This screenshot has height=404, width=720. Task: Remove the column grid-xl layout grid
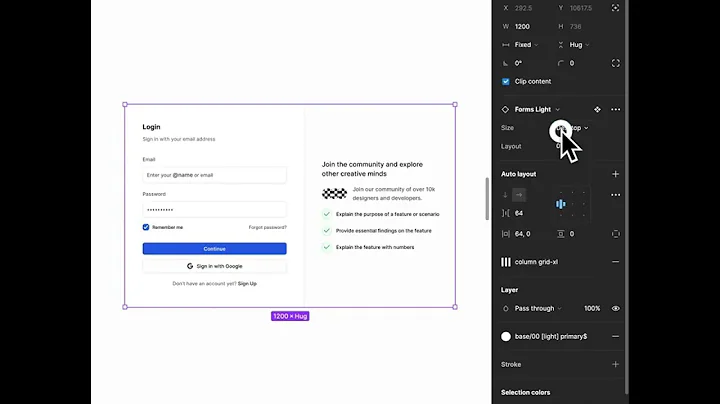pyautogui.click(x=615, y=262)
